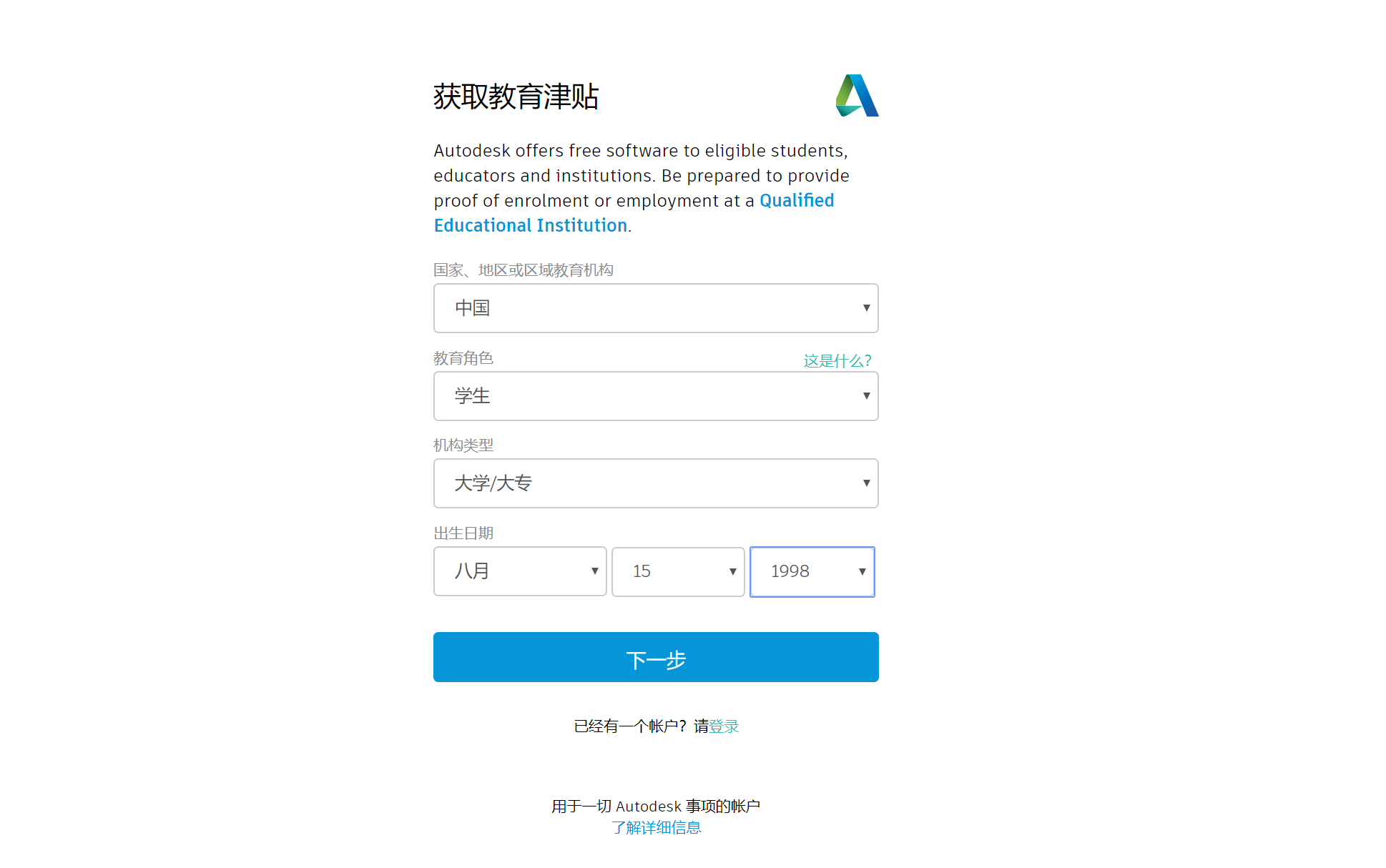
Task: Expand the 出生日期 日期 dropdown
Action: 678,571
